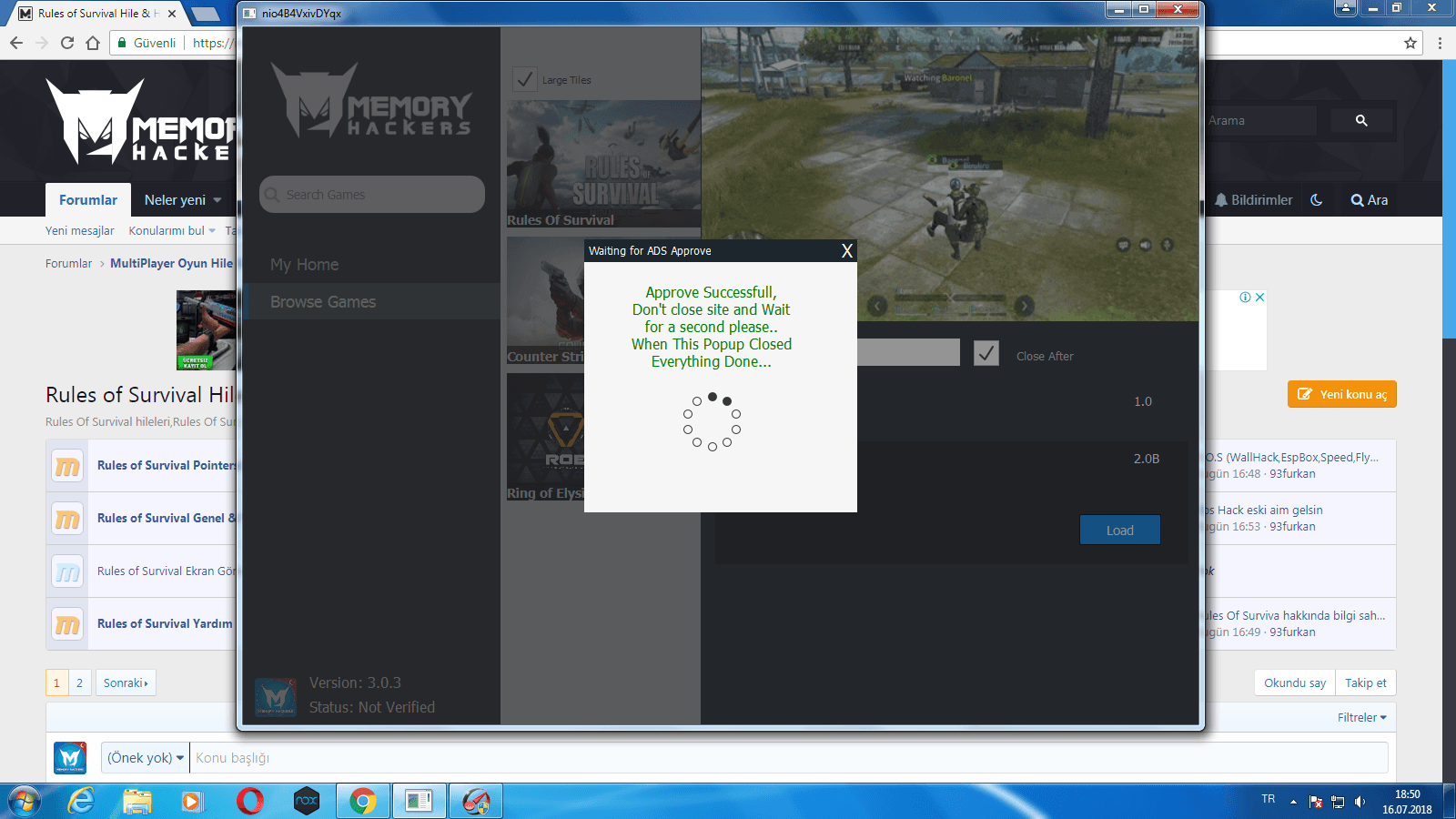Open the Rules of Survival Genel forum
The width and height of the screenshot is (1456, 819).
167,518
